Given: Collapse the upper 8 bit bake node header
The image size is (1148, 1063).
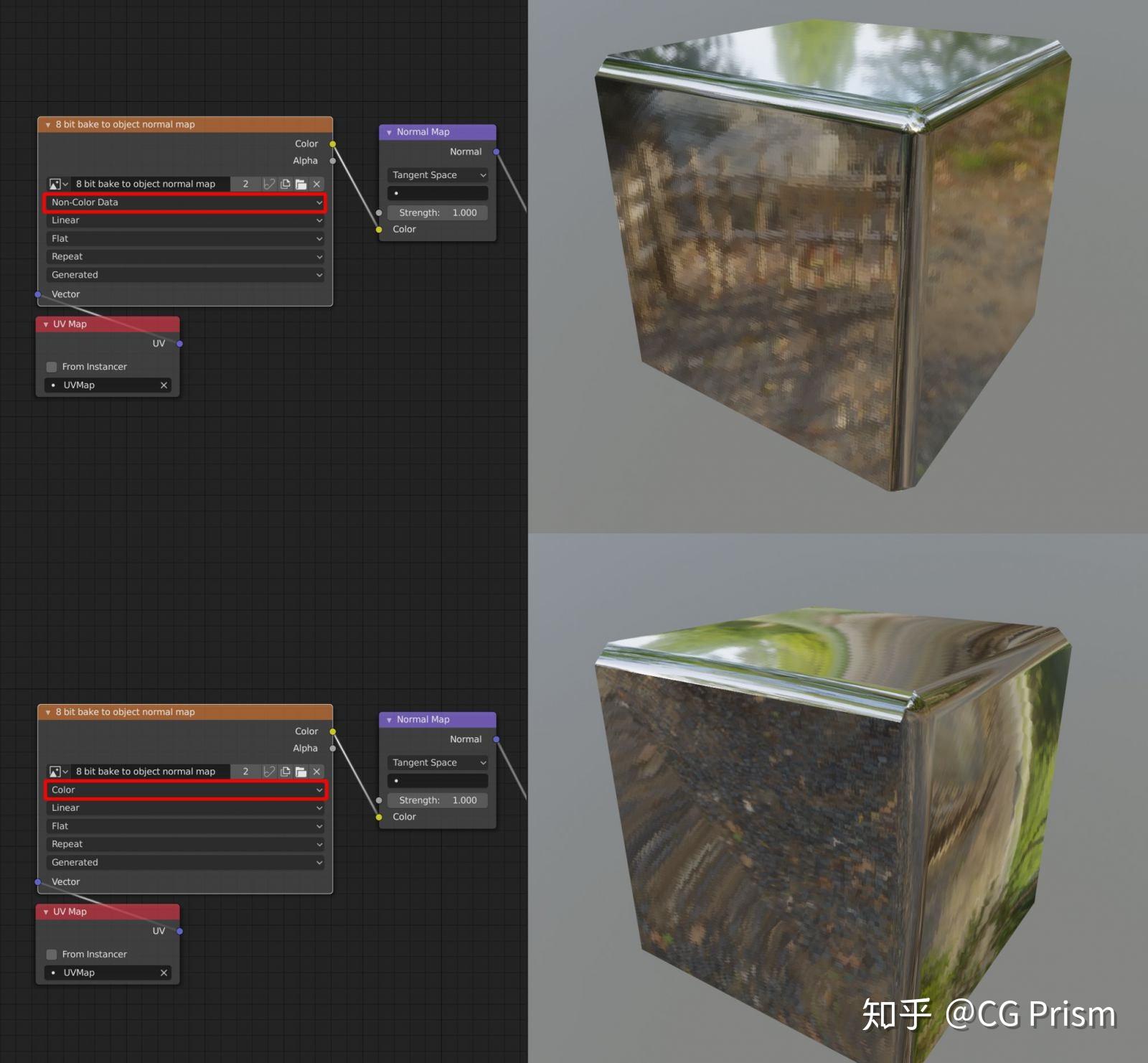Looking at the screenshot, I should 48,124.
